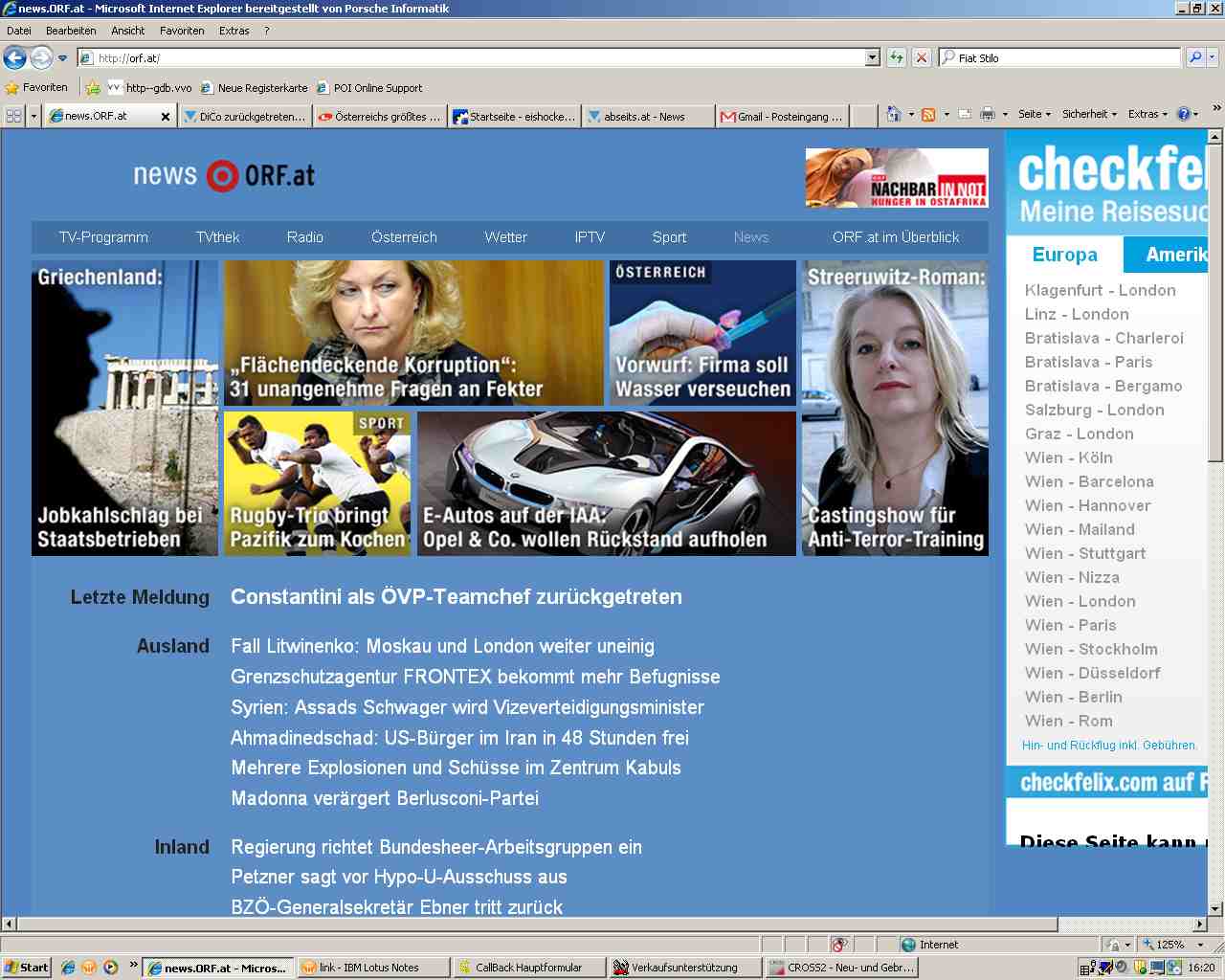Click the Home icon in command bar

tap(894, 115)
